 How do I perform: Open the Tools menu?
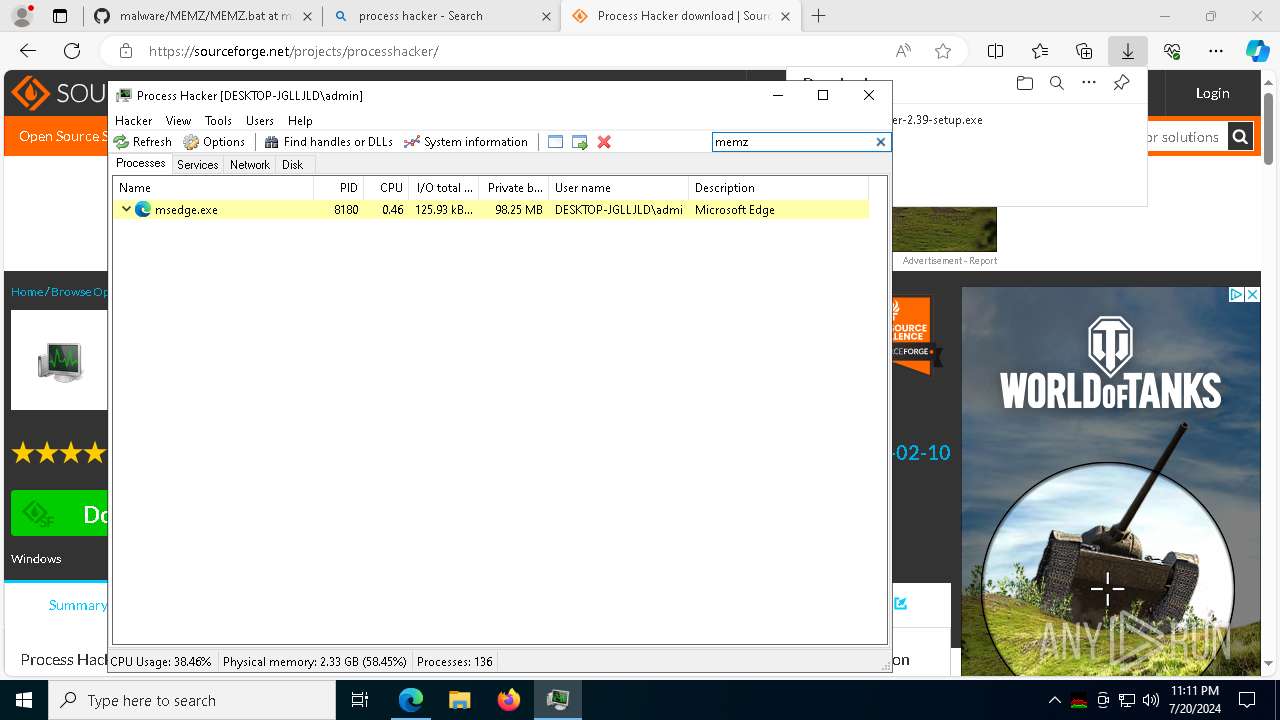tap(218, 120)
